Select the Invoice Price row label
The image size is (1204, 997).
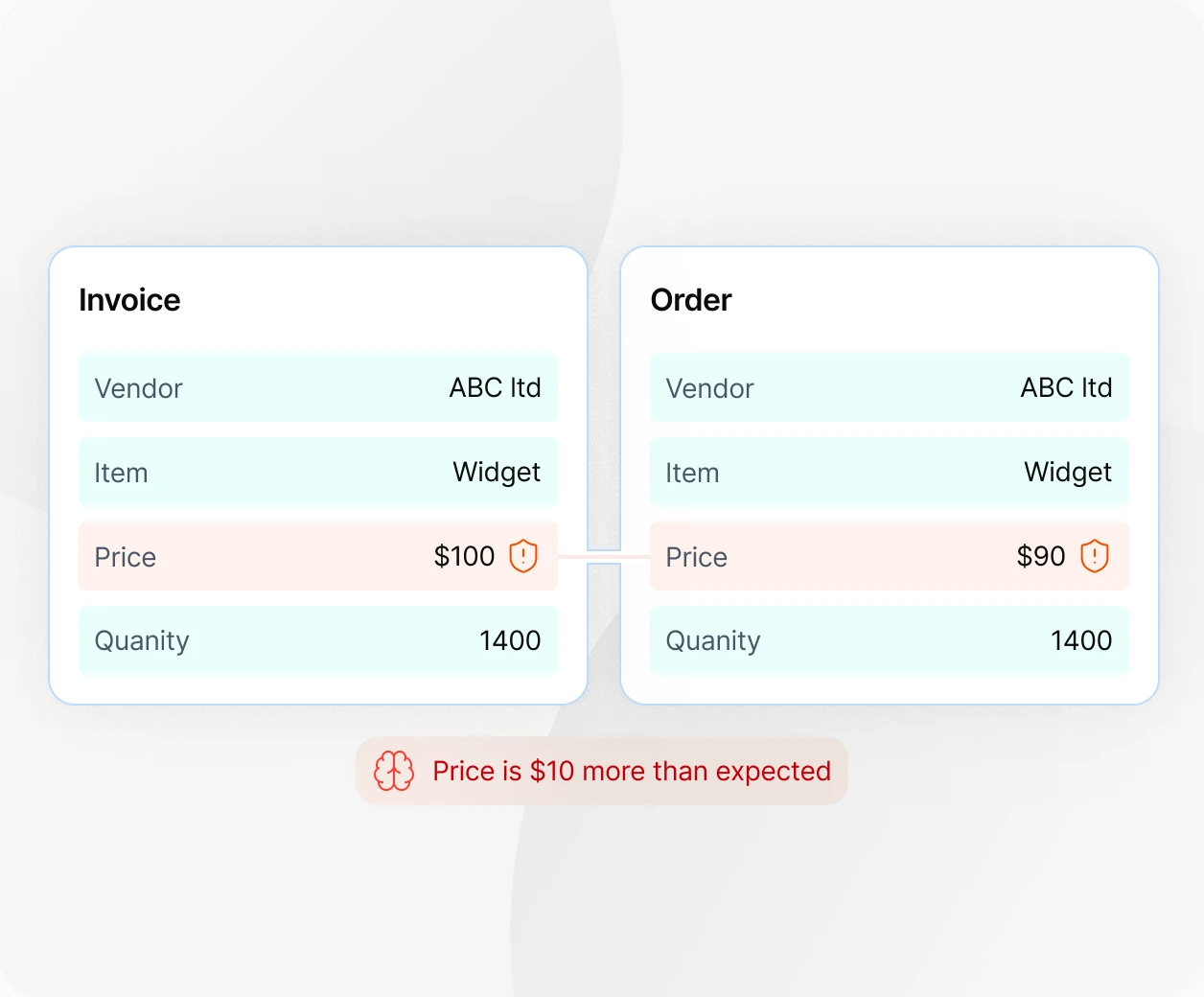tap(125, 557)
